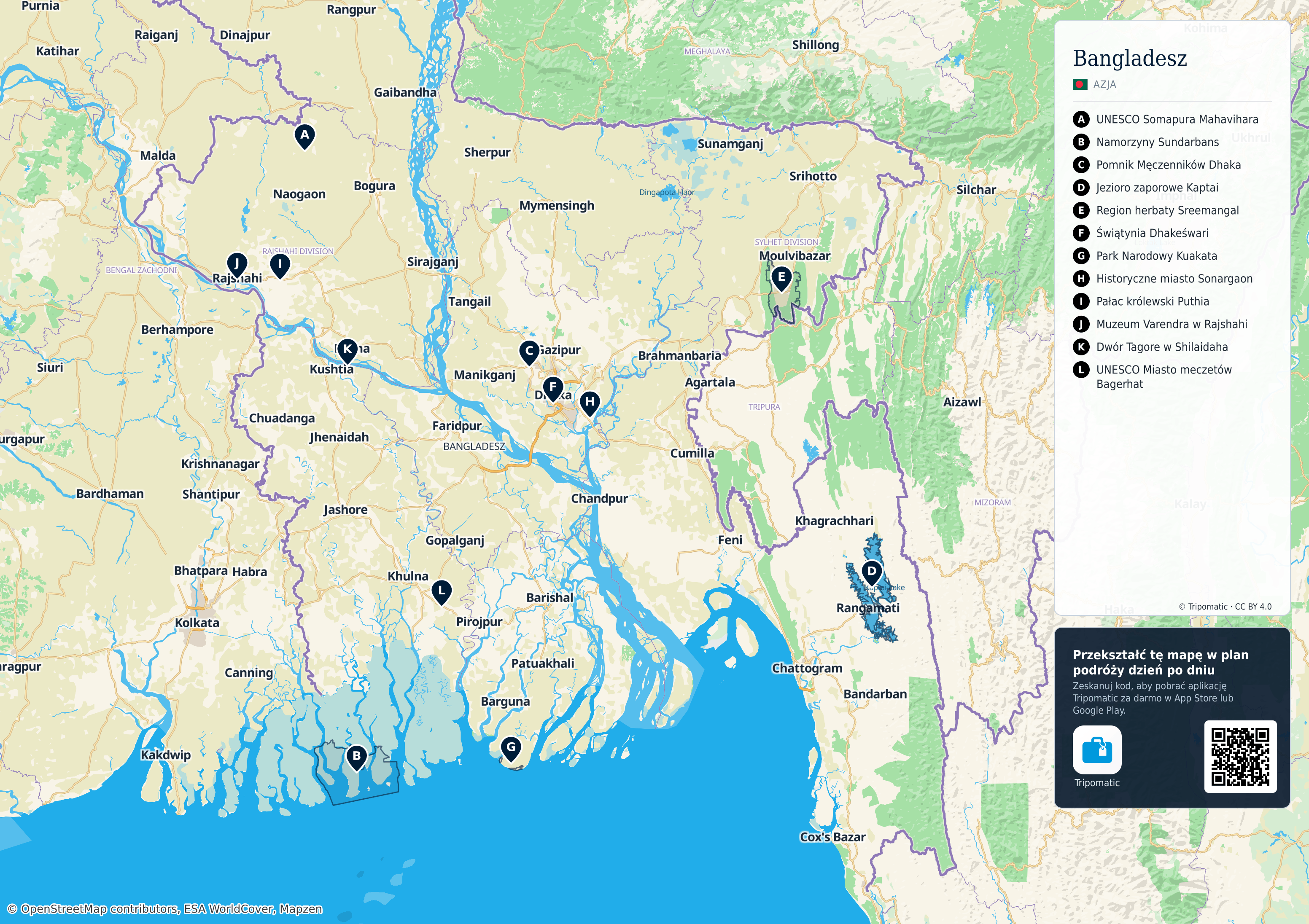This screenshot has width=1309, height=924.
Task: Click the QR code image
Action: (1240, 756)
